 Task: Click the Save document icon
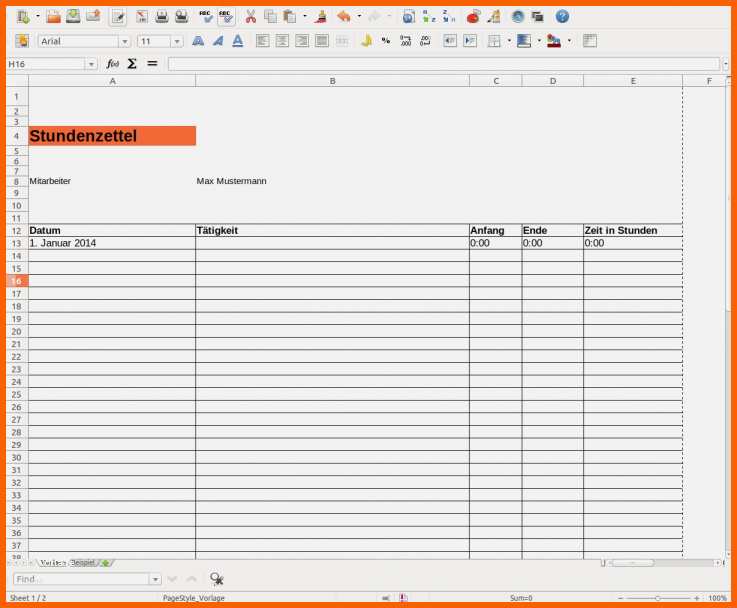[73, 17]
